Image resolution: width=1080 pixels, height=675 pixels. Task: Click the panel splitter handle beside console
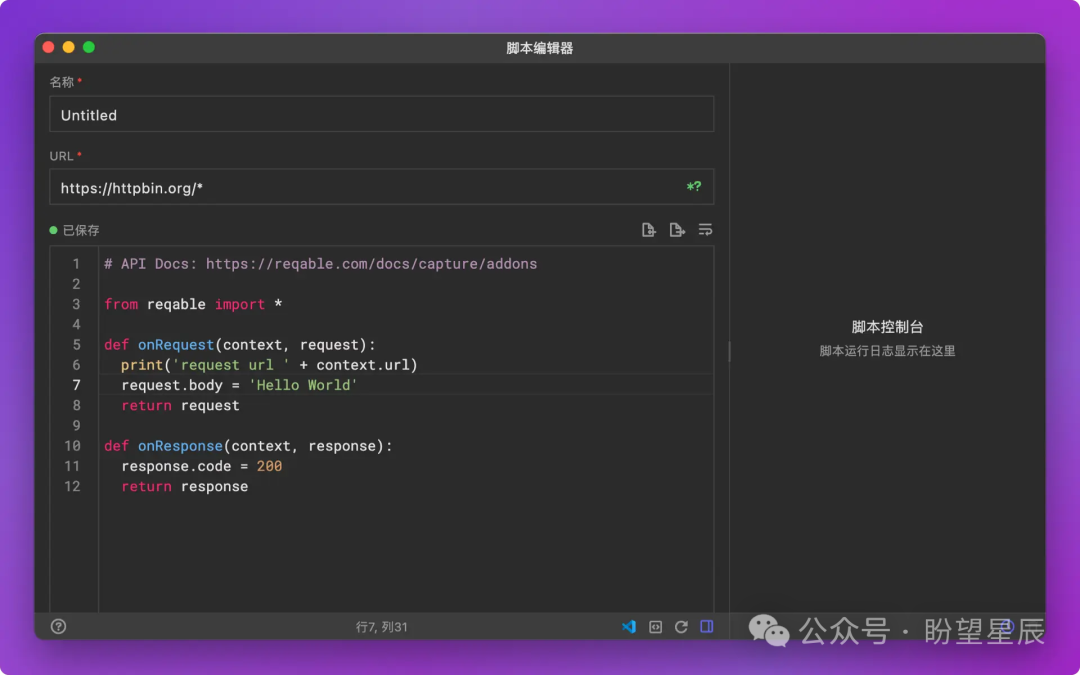[x=729, y=351]
